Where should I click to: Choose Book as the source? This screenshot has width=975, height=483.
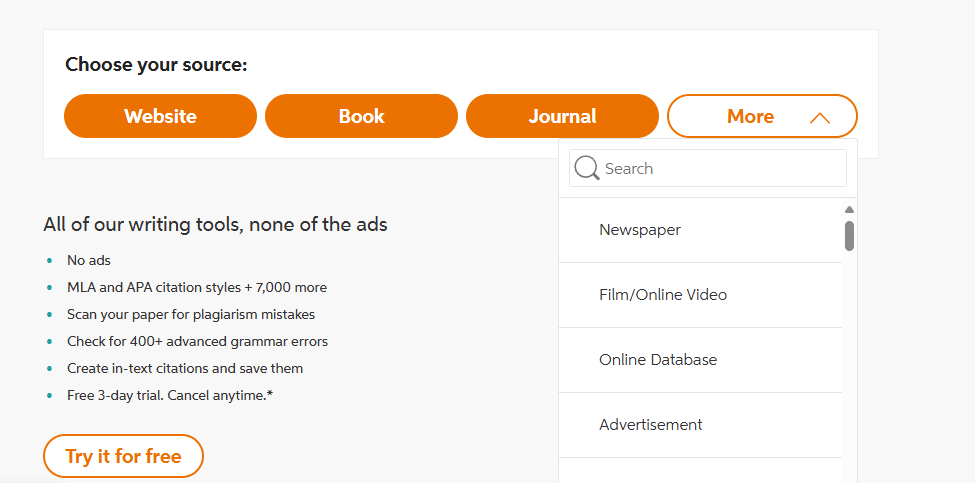361,116
